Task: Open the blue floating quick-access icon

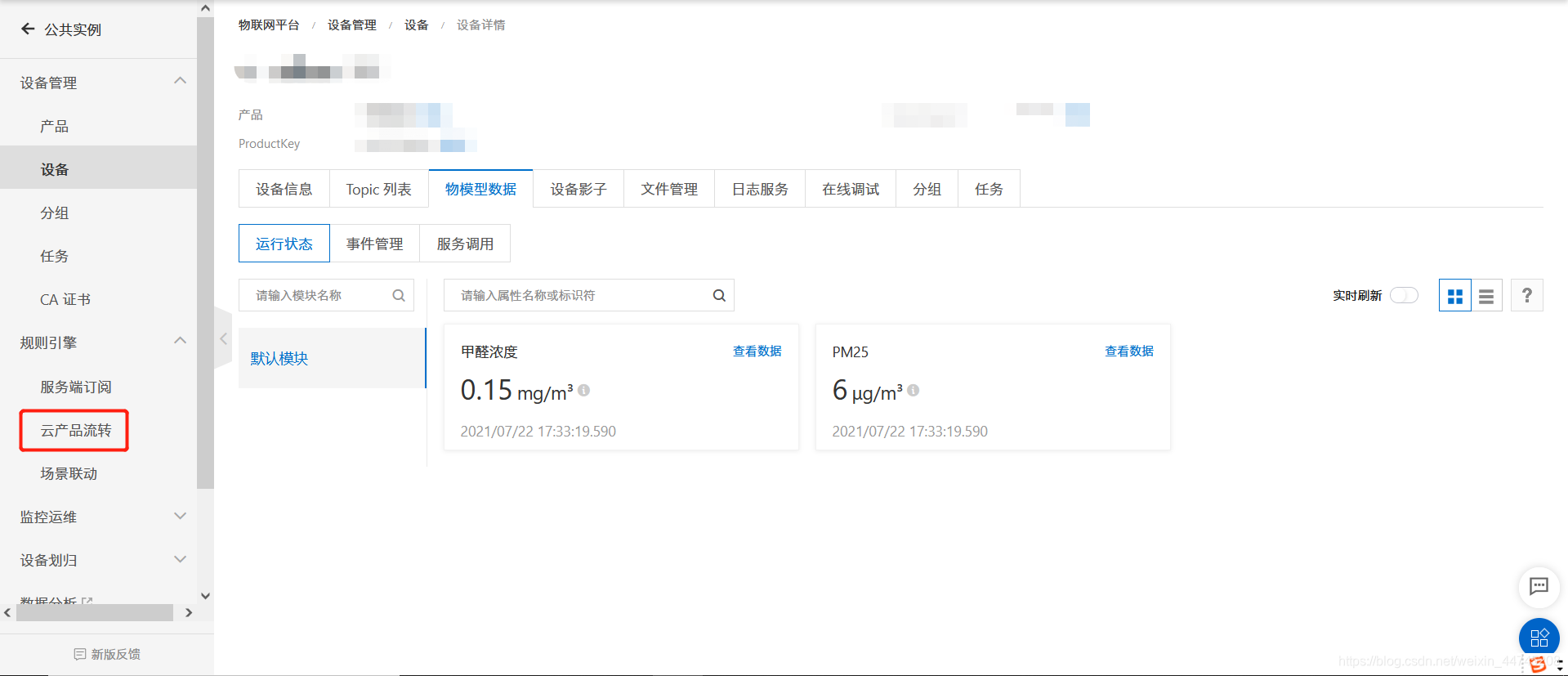Action: [x=1539, y=638]
